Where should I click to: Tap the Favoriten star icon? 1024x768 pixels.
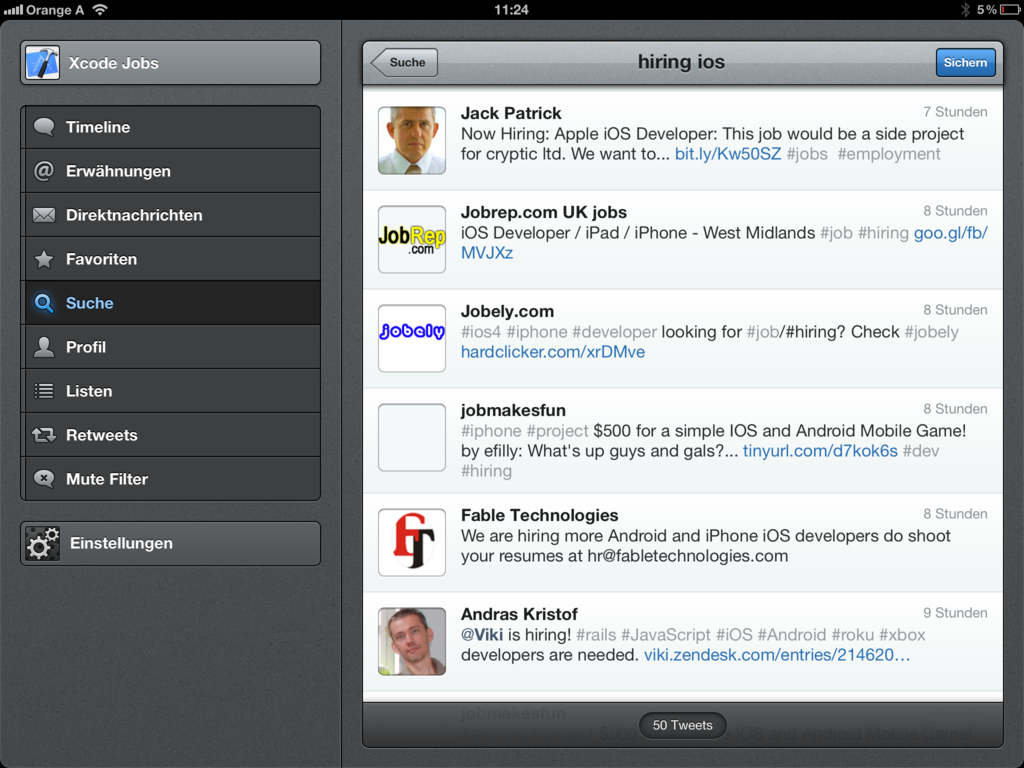click(x=44, y=259)
